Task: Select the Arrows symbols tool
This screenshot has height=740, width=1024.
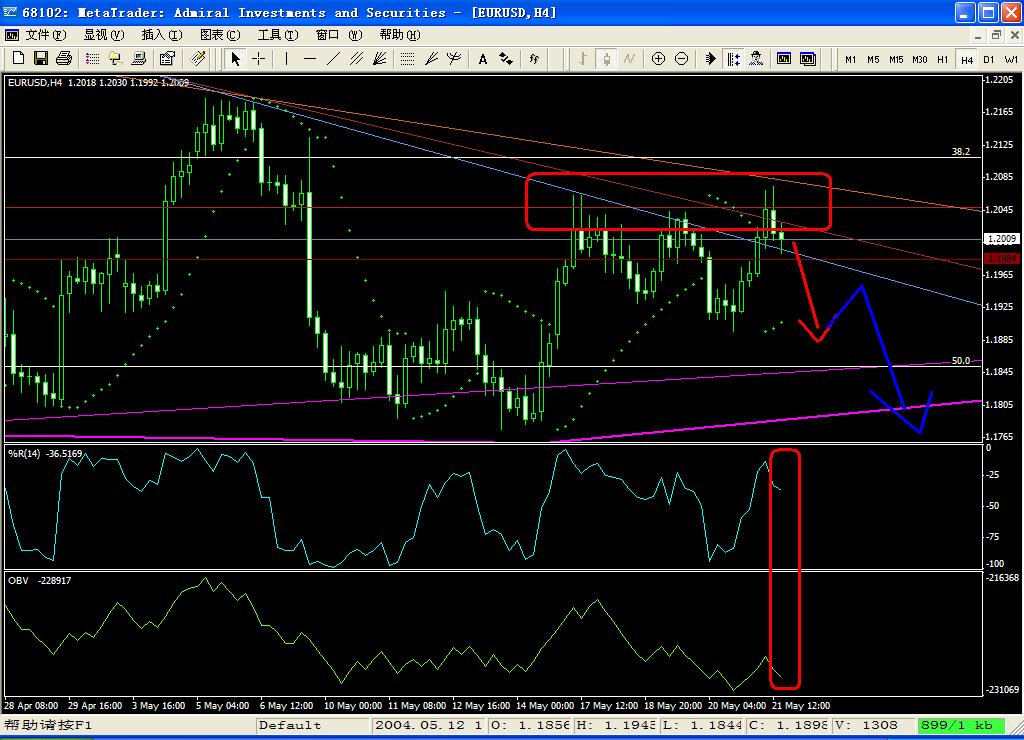Action: pos(505,59)
